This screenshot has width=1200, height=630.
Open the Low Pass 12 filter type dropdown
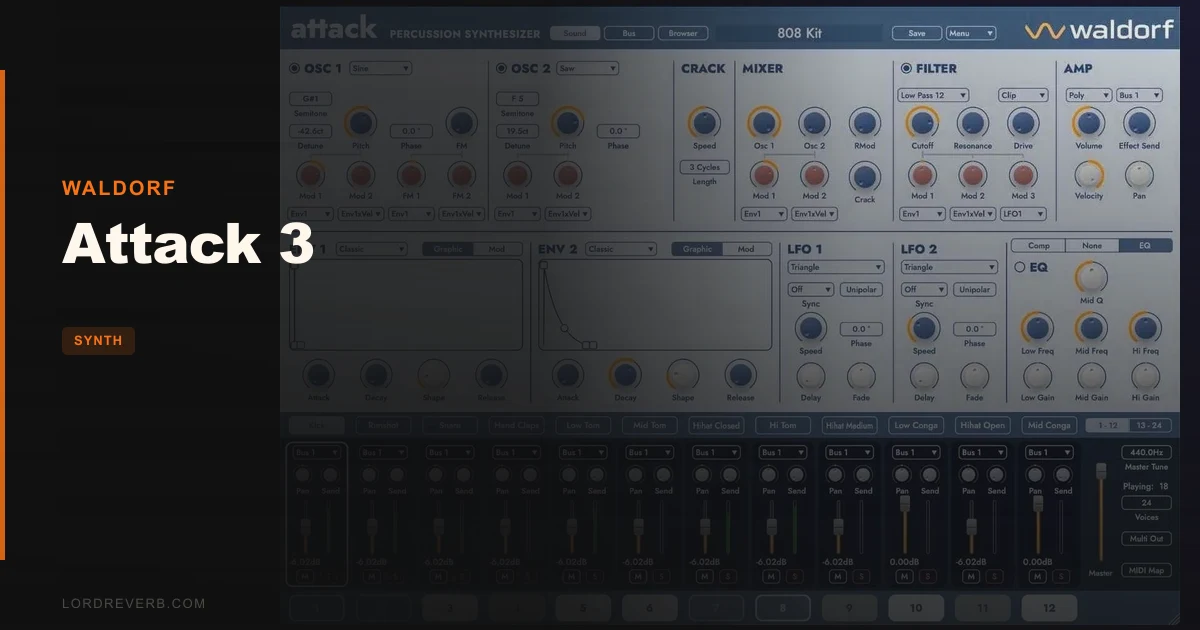click(933, 95)
